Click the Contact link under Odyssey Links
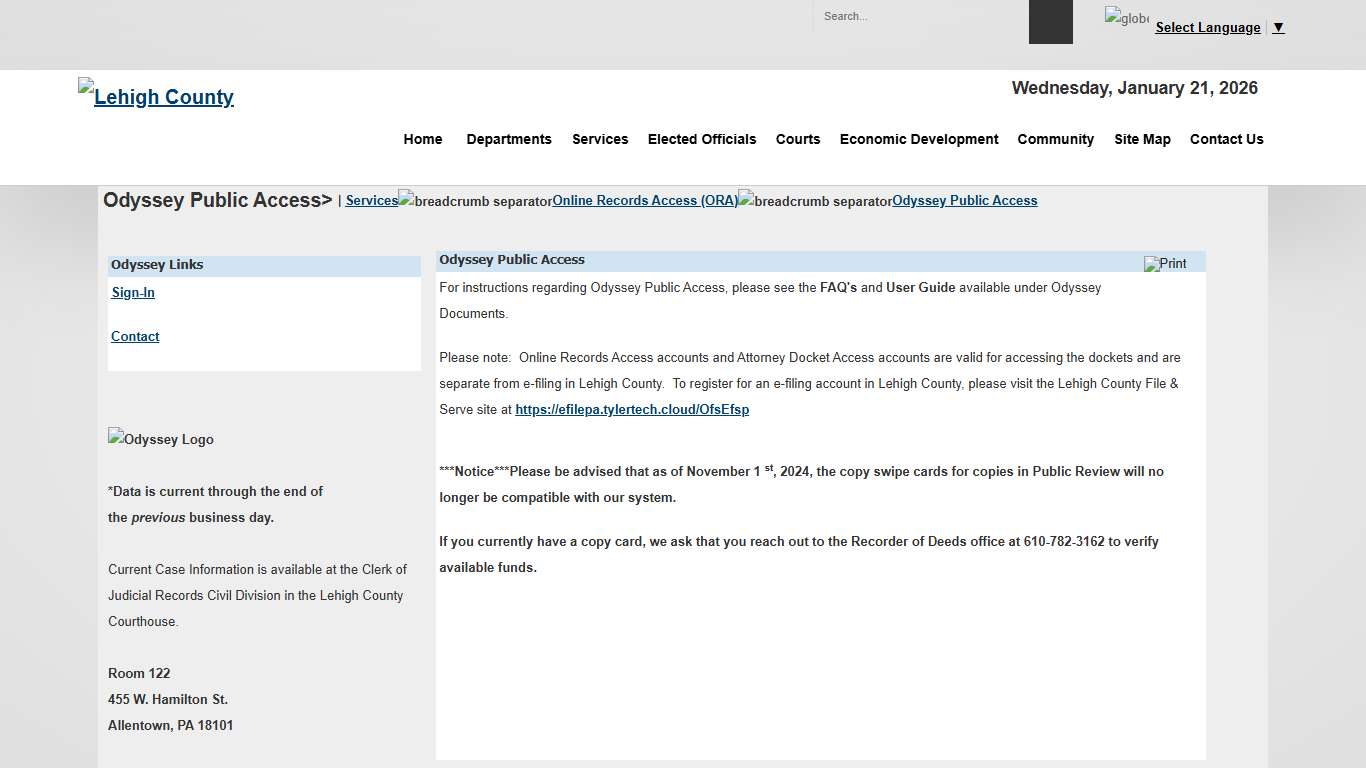 tap(135, 337)
